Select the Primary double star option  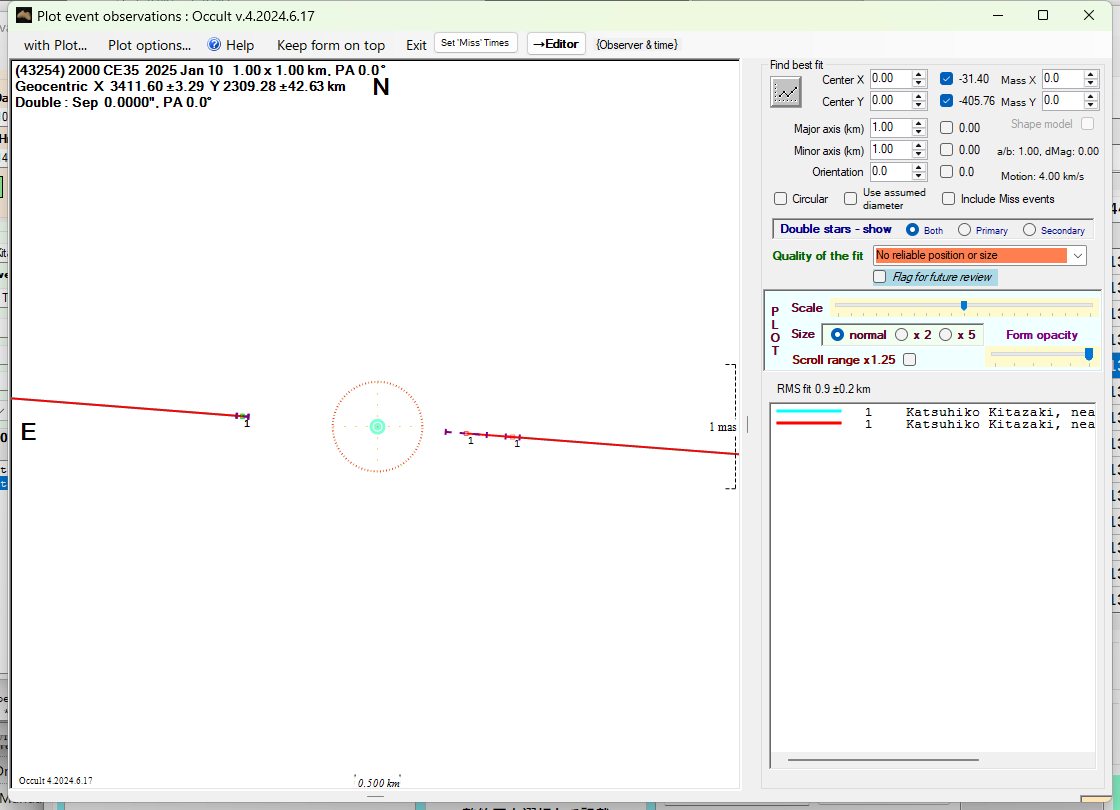point(964,230)
